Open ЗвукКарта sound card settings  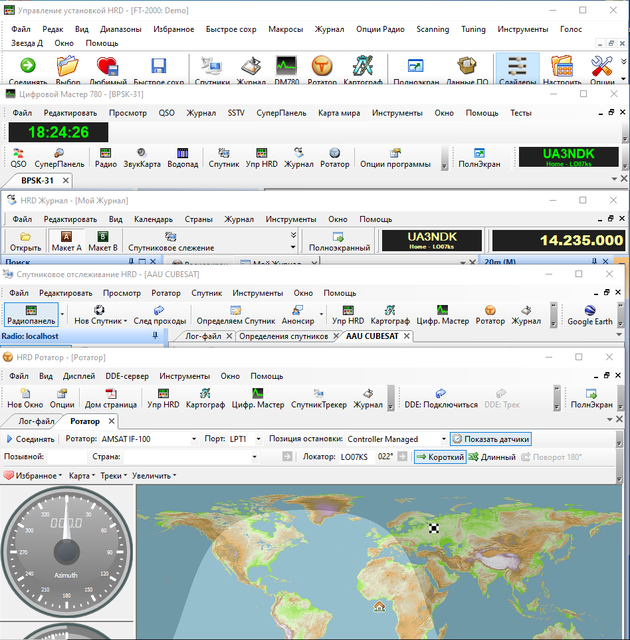(143, 157)
